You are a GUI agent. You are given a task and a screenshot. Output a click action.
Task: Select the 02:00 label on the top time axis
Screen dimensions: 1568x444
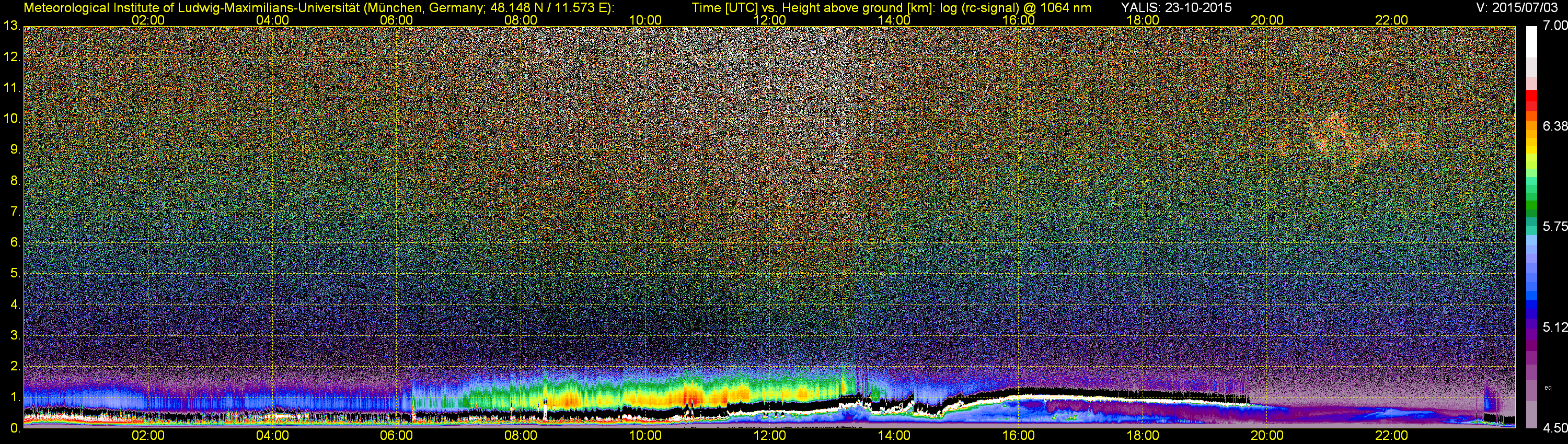coord(148,20)
